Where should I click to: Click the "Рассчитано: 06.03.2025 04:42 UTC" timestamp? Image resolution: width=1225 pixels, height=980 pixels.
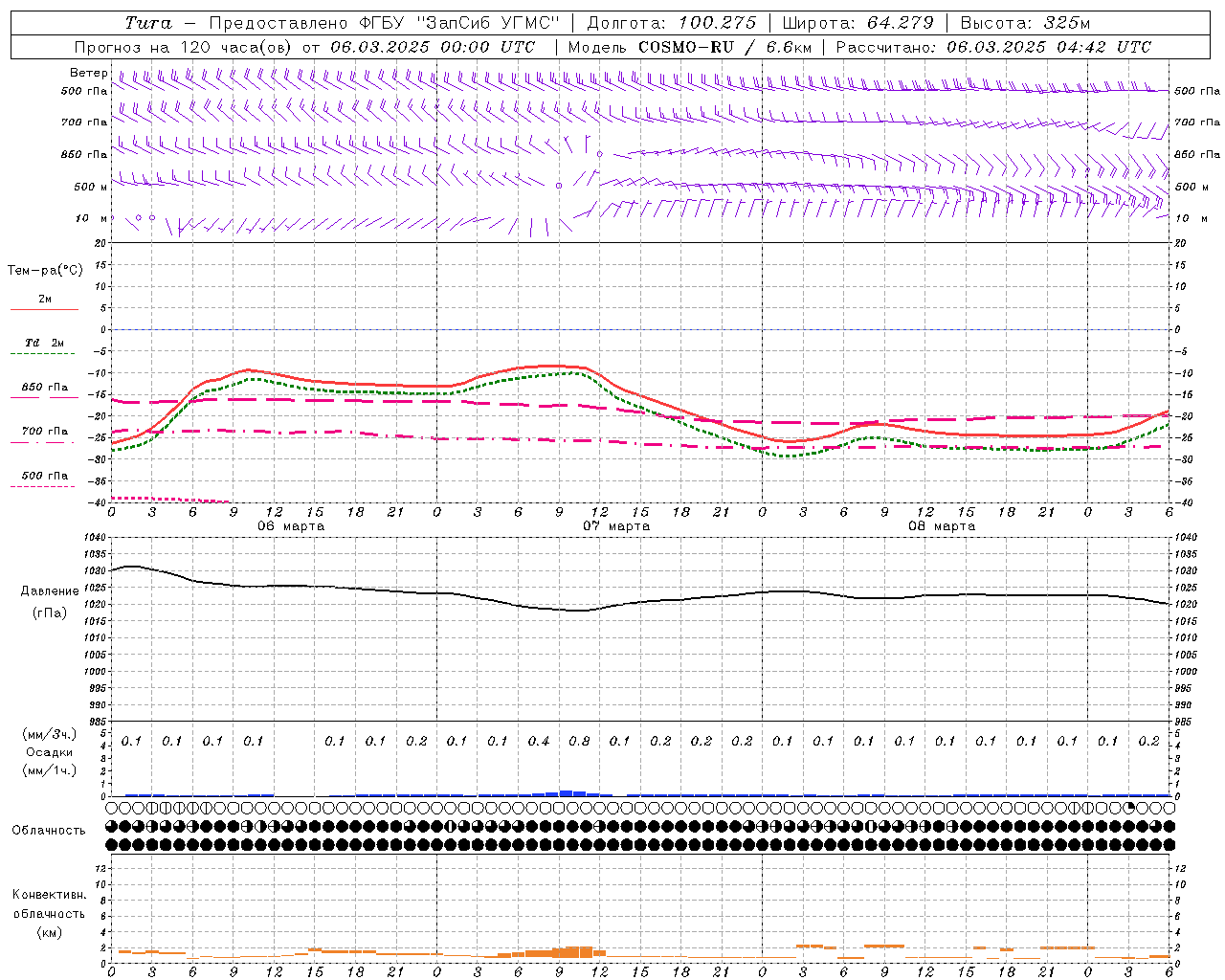click(993, 47)
